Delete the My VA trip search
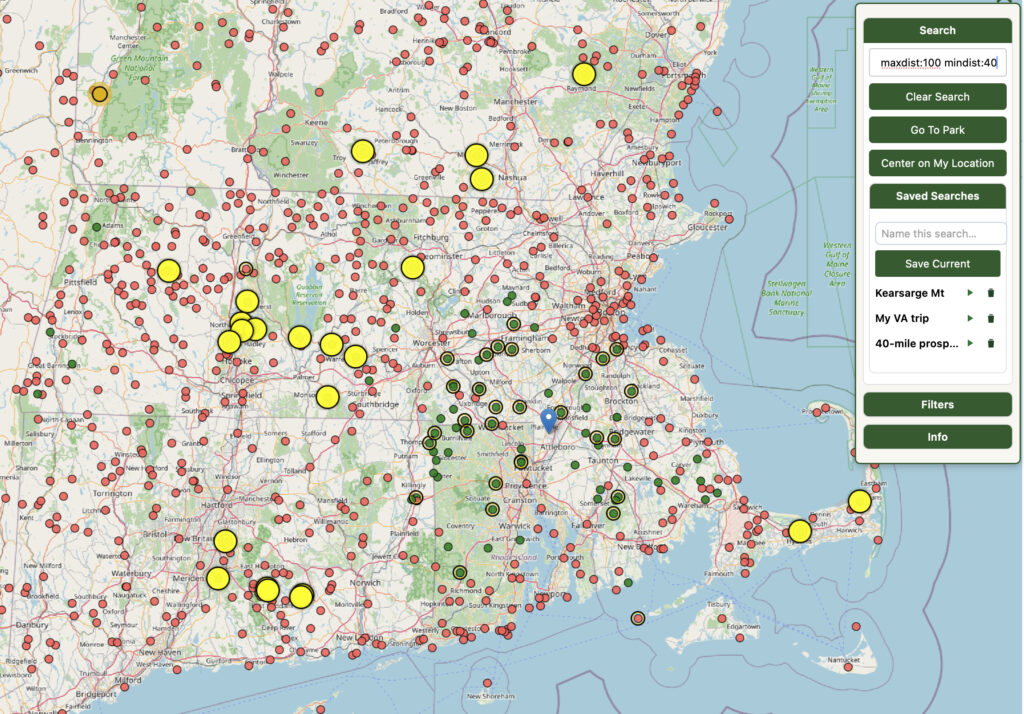The width and height of the screenshot is (1024, 714). [990, 318]
